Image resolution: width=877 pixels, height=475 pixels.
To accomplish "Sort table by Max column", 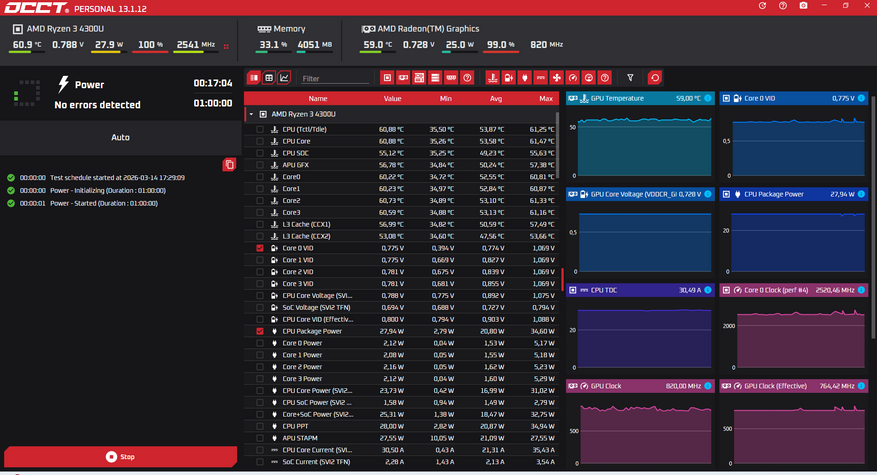I will coord(546,98).
